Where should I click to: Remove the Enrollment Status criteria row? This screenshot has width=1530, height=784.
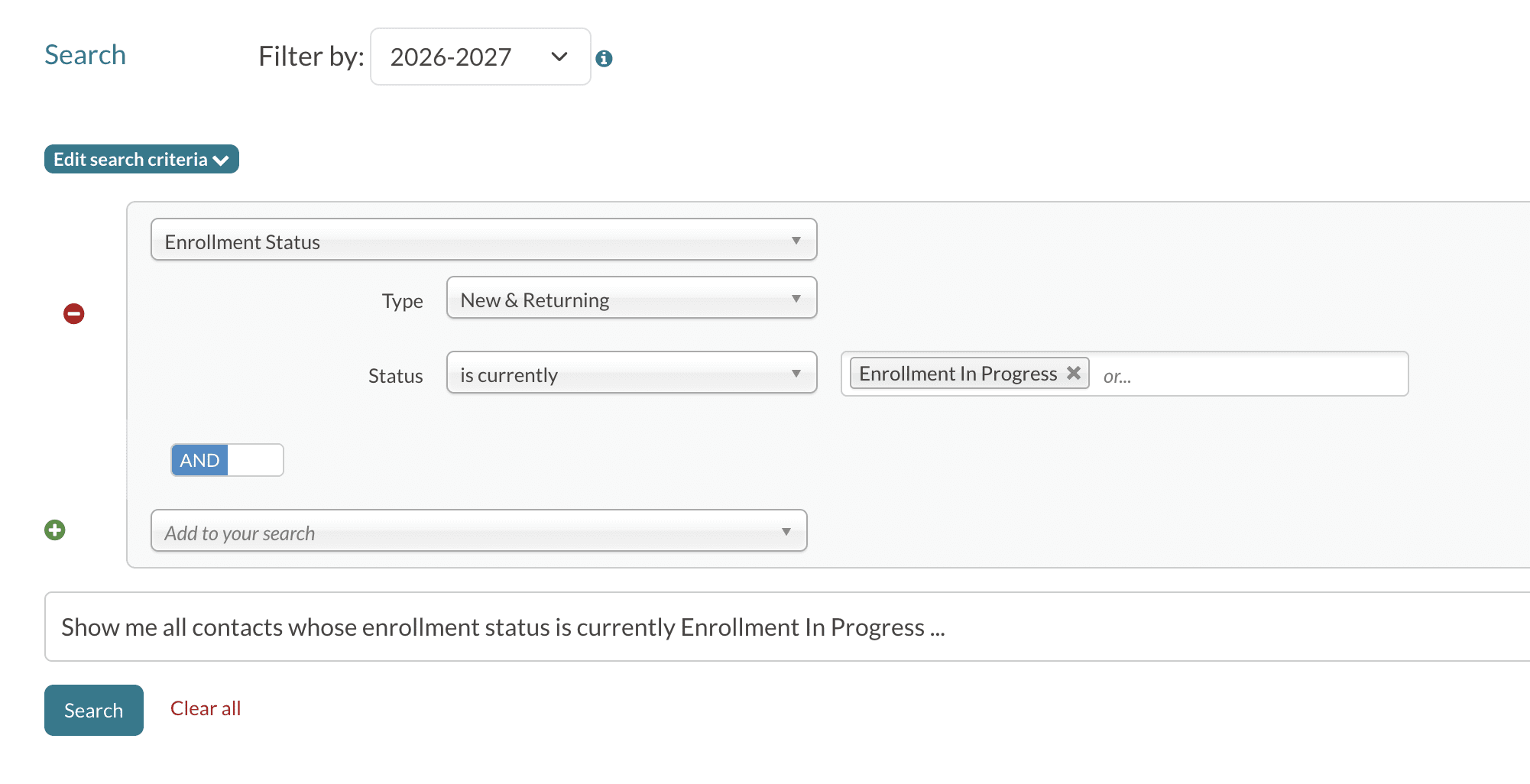pos(73,313)
